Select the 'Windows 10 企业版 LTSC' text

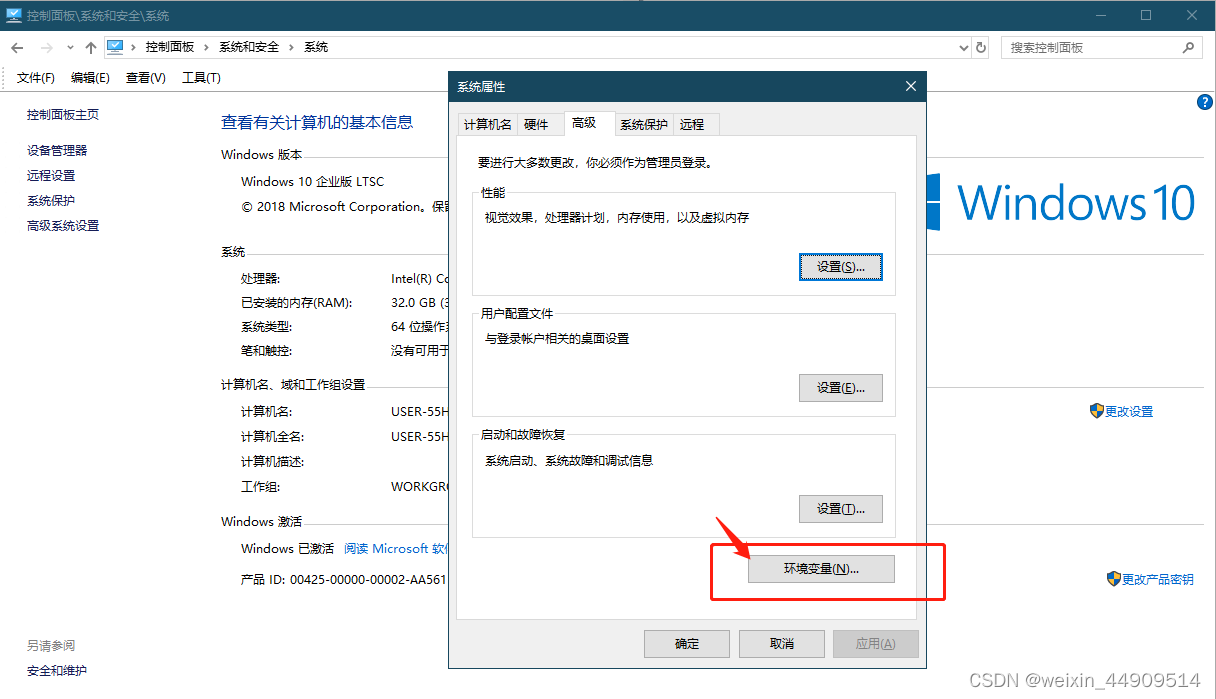coord(312,182)
